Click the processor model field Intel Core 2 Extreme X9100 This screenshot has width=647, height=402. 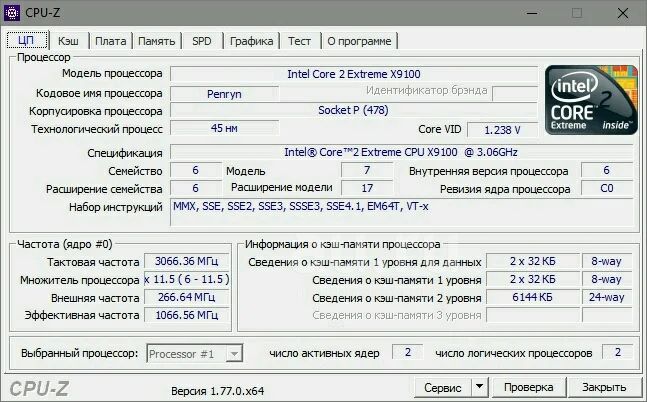[x=354, y=74]
